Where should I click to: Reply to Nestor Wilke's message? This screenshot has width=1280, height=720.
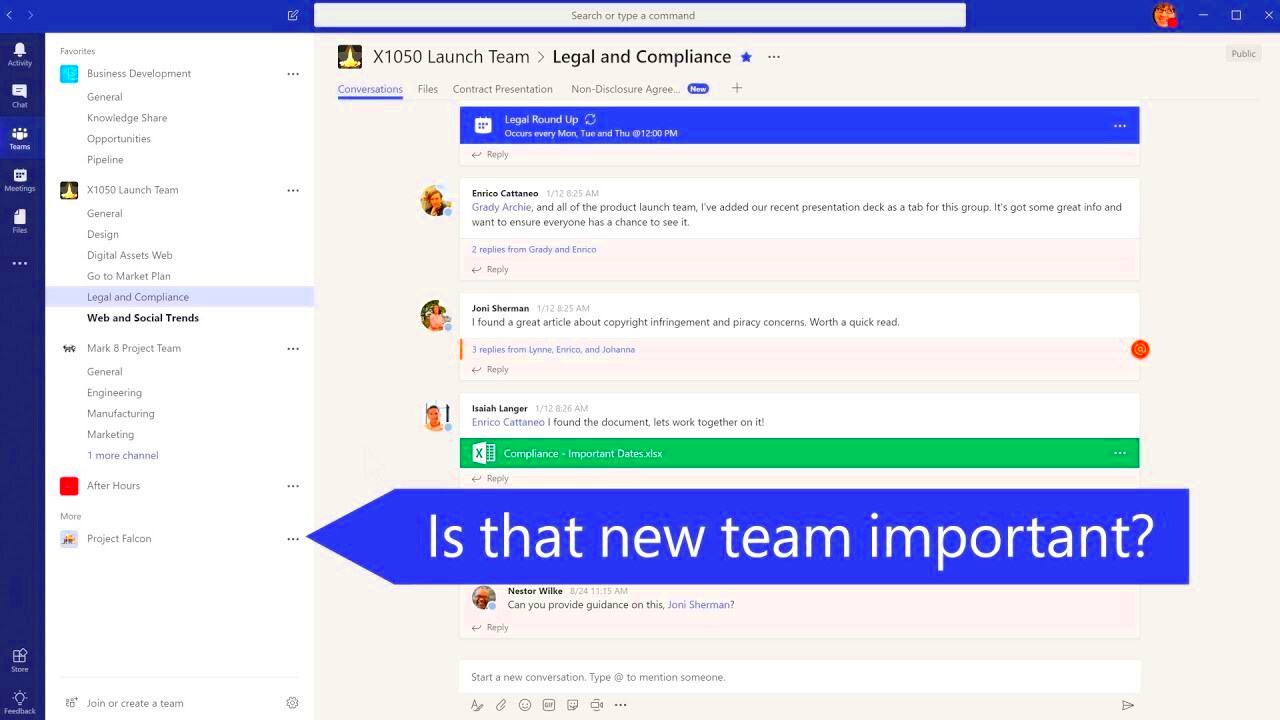[x=491, y=628]
